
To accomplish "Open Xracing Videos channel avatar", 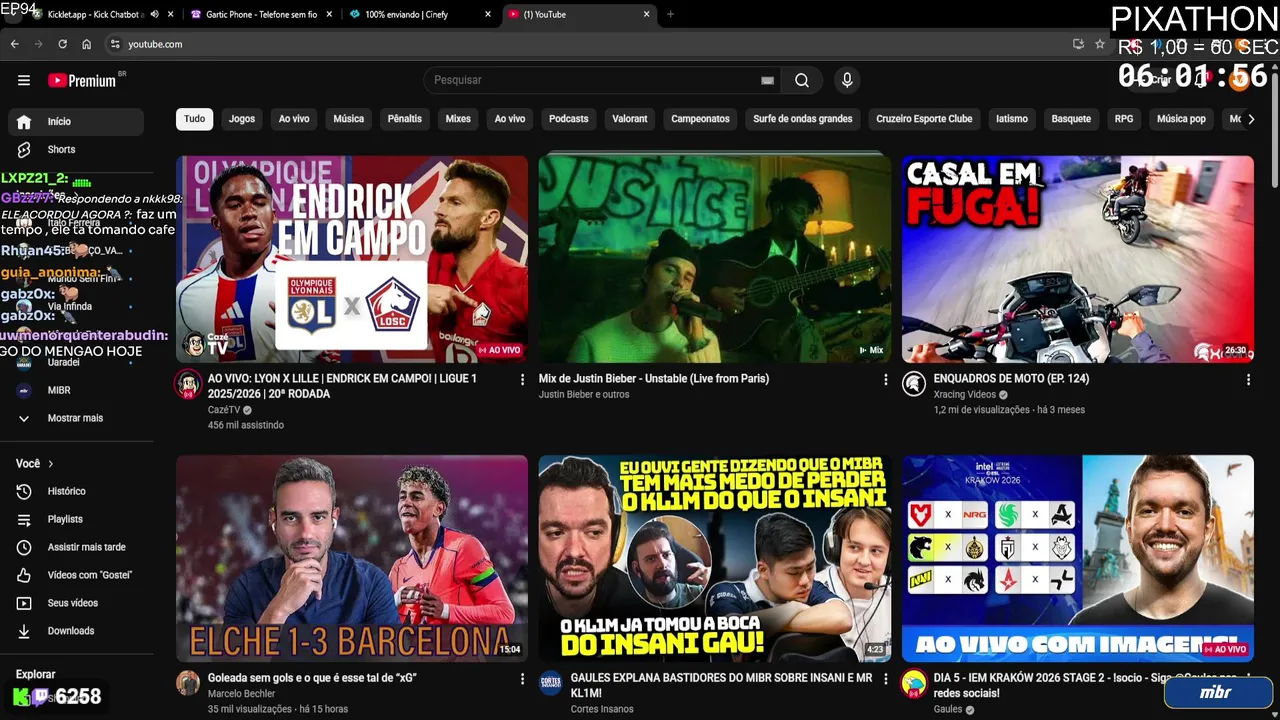I will point(914,385).
